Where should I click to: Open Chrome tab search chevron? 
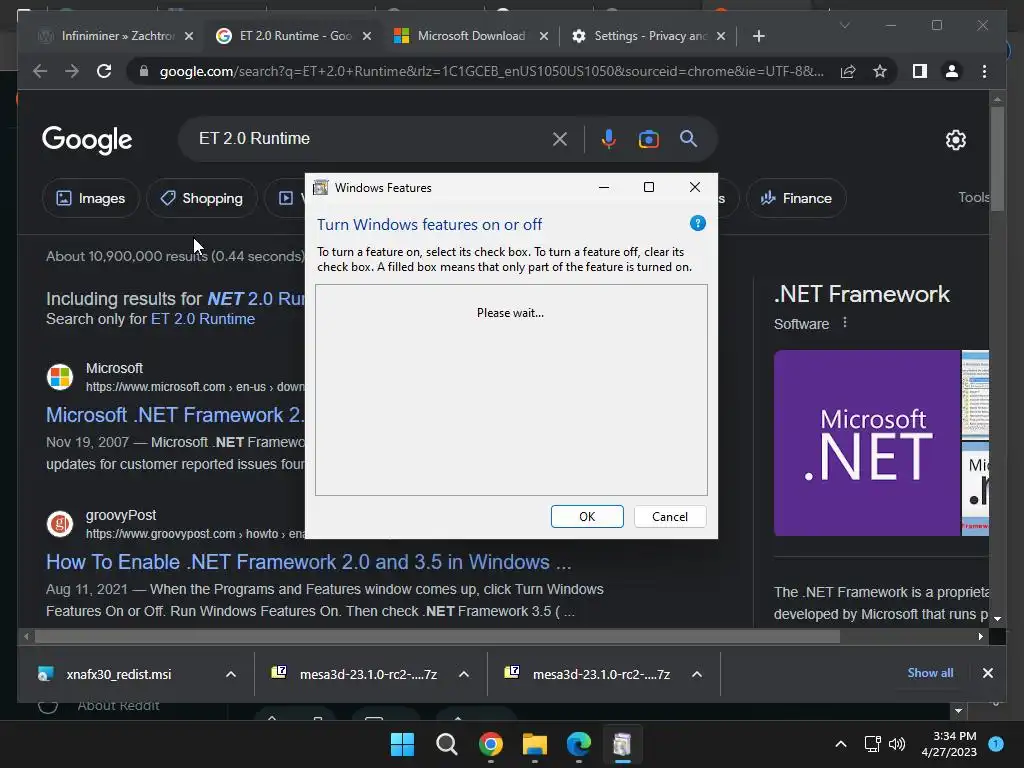[844, 25]
